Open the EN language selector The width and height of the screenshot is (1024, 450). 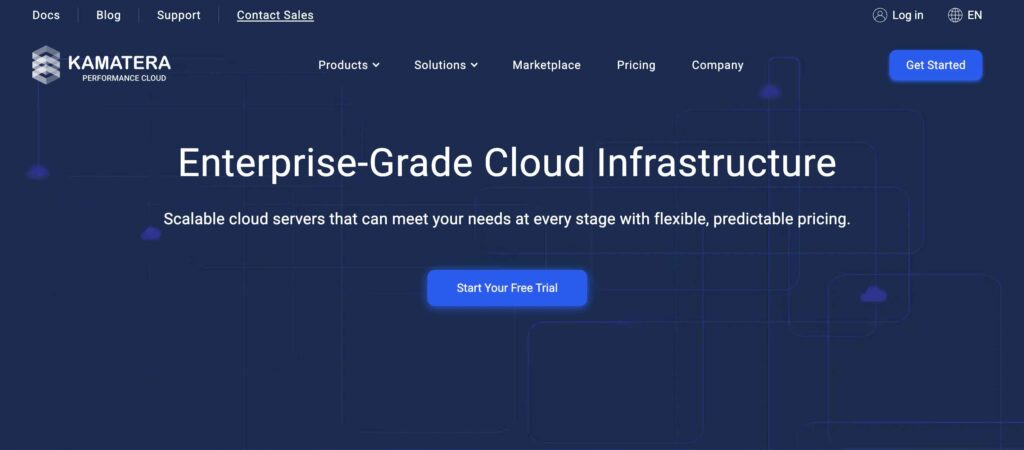click(974, 15)
